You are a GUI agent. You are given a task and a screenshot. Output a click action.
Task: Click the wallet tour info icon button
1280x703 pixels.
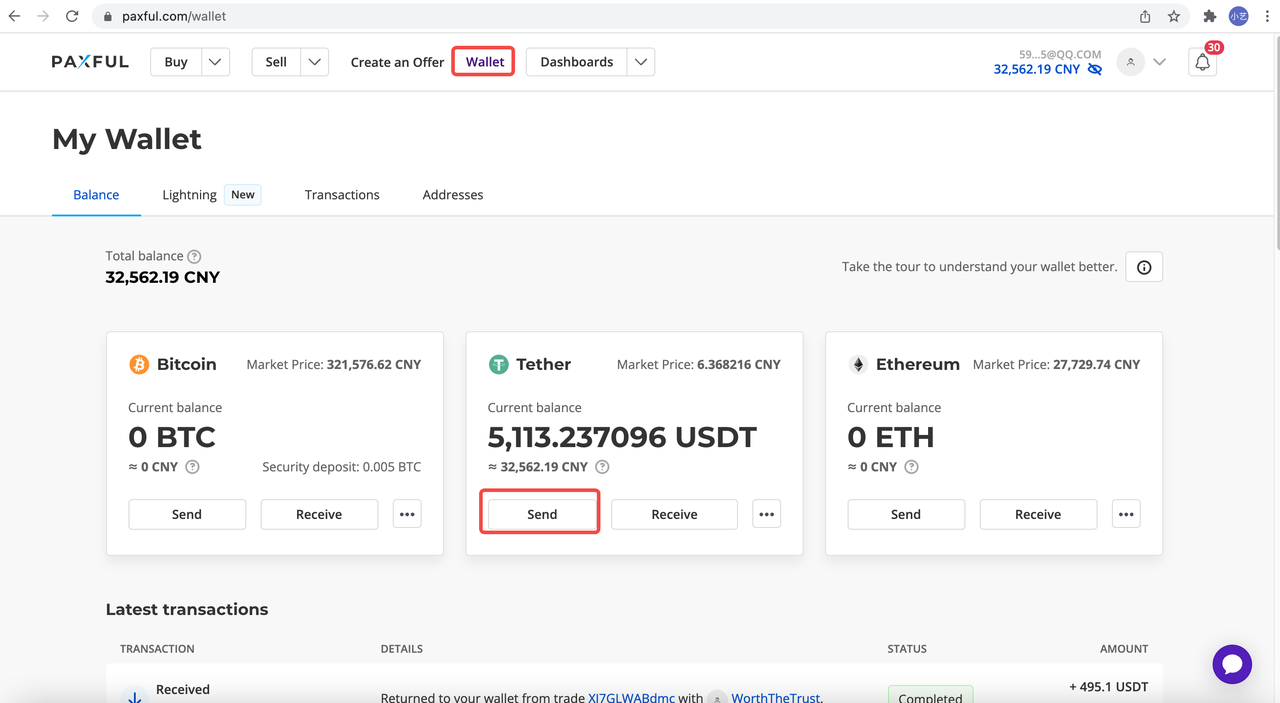tap(1144, 267)
